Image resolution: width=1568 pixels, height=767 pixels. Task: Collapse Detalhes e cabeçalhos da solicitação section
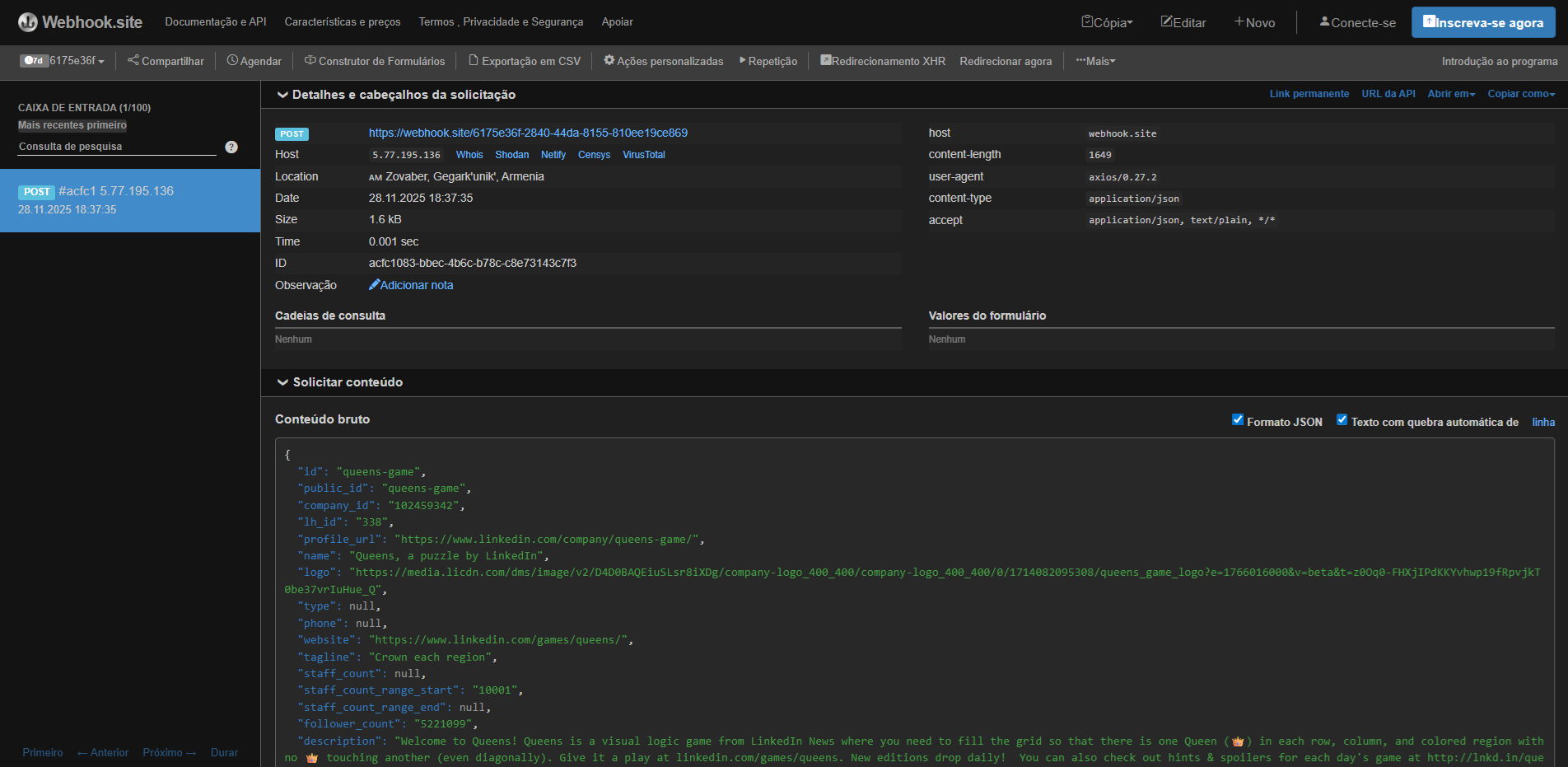[282, 95]
